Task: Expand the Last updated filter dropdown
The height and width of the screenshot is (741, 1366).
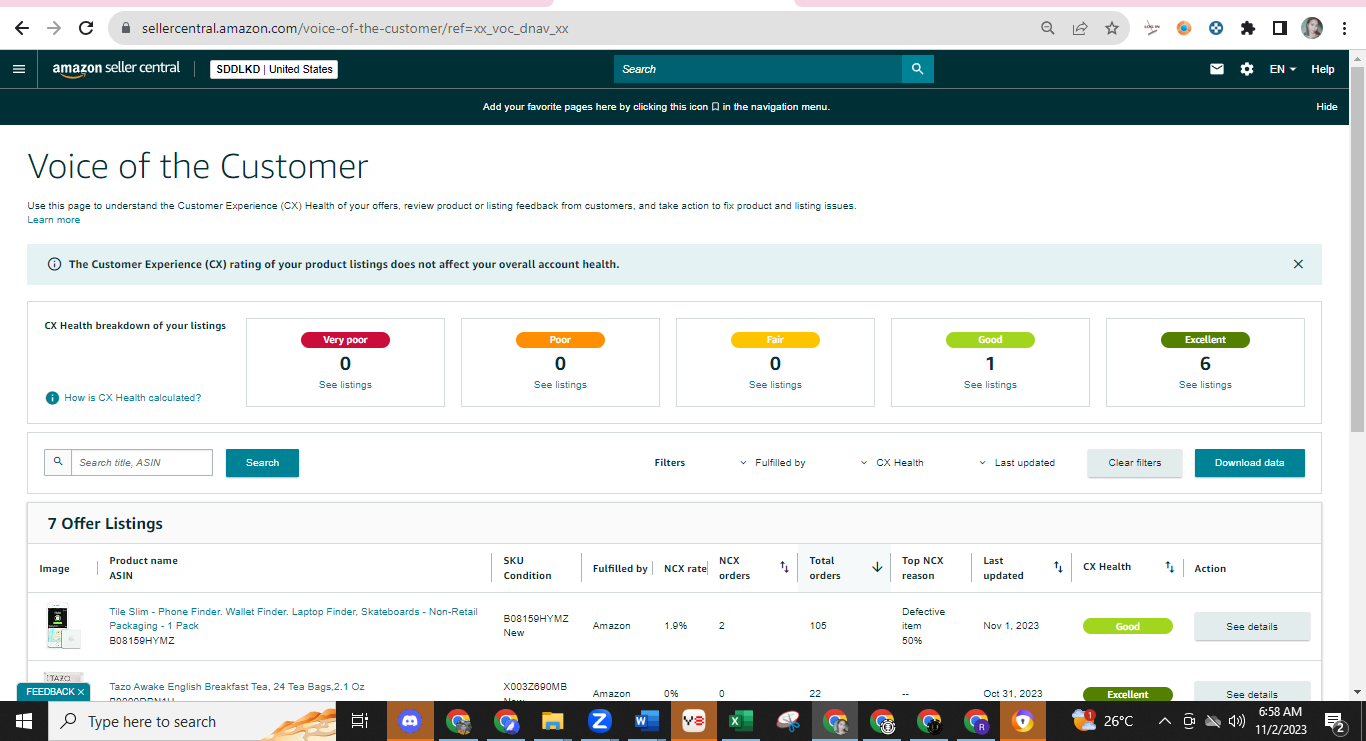Action: pos(1017,463)
